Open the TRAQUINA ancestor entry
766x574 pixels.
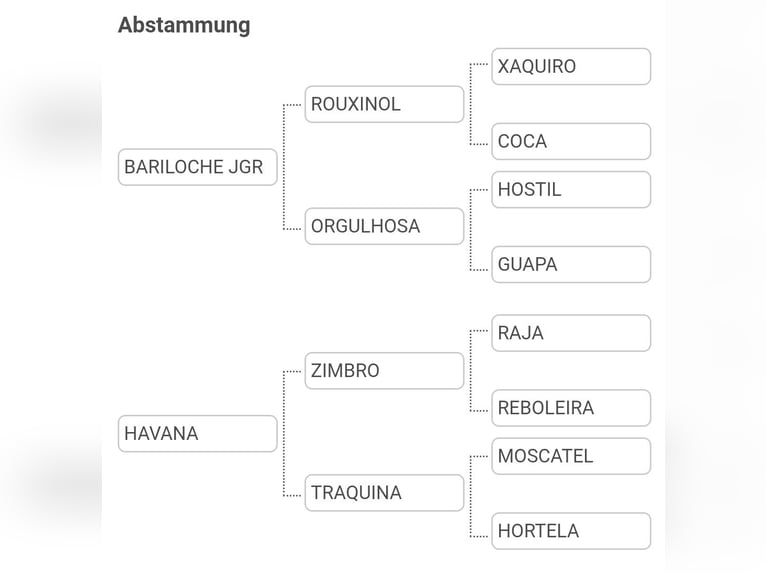point(384,493)
